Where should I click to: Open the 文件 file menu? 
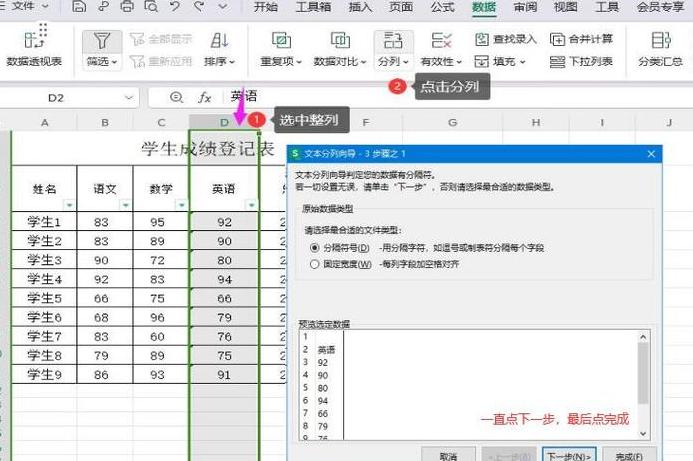coord(25,7)
